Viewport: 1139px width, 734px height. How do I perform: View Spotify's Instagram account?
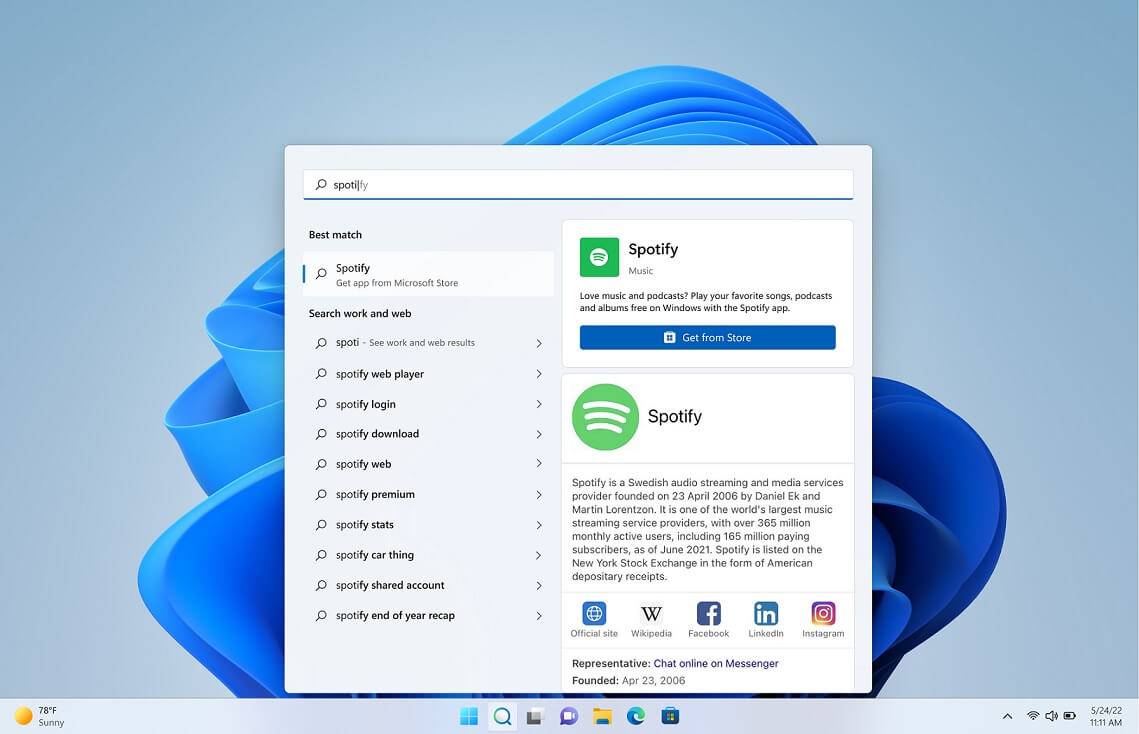click(x=822, y=618)
